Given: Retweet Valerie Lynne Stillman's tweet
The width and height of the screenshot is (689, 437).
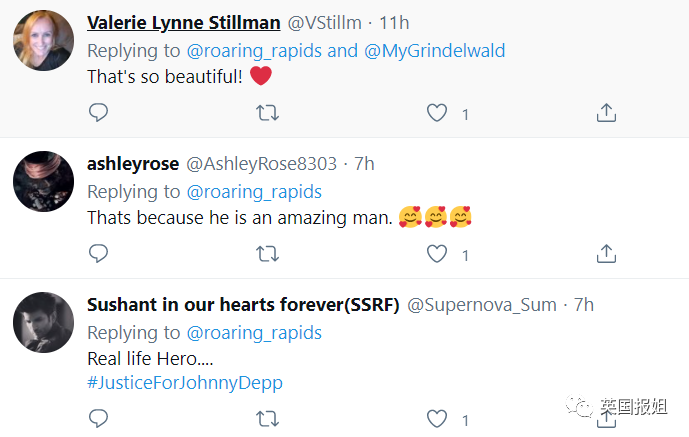Looking at the screenshot, I should [267, 113].
